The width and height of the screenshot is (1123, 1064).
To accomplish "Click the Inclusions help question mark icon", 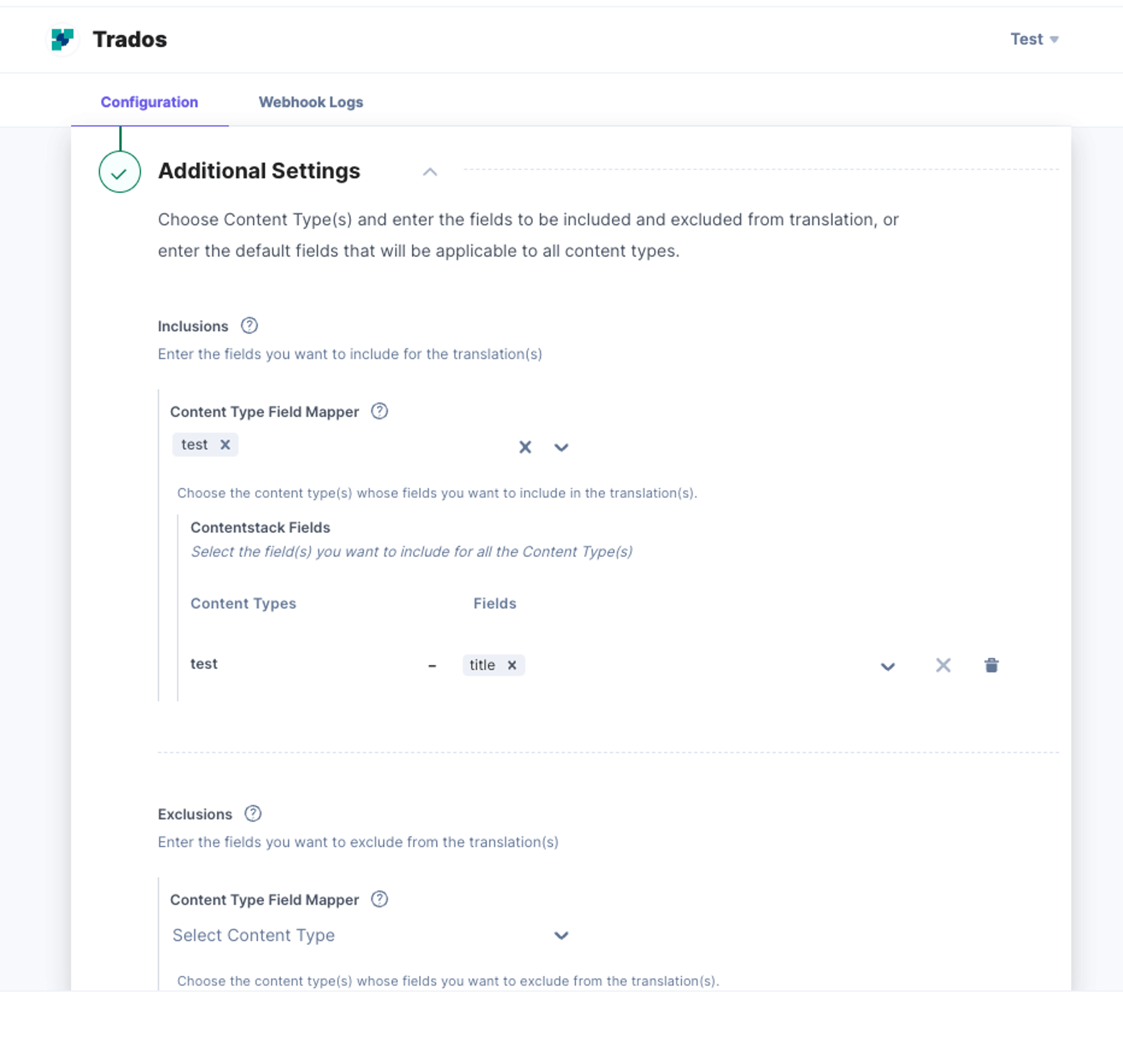I will click(249, 326).
